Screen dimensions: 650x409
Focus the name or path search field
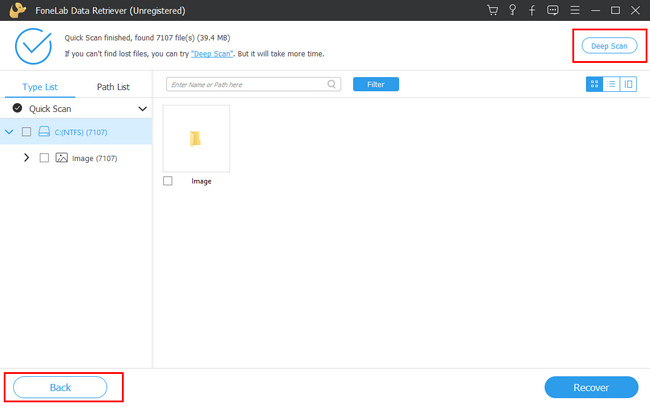pyautogui.click(x=253, y=84)
